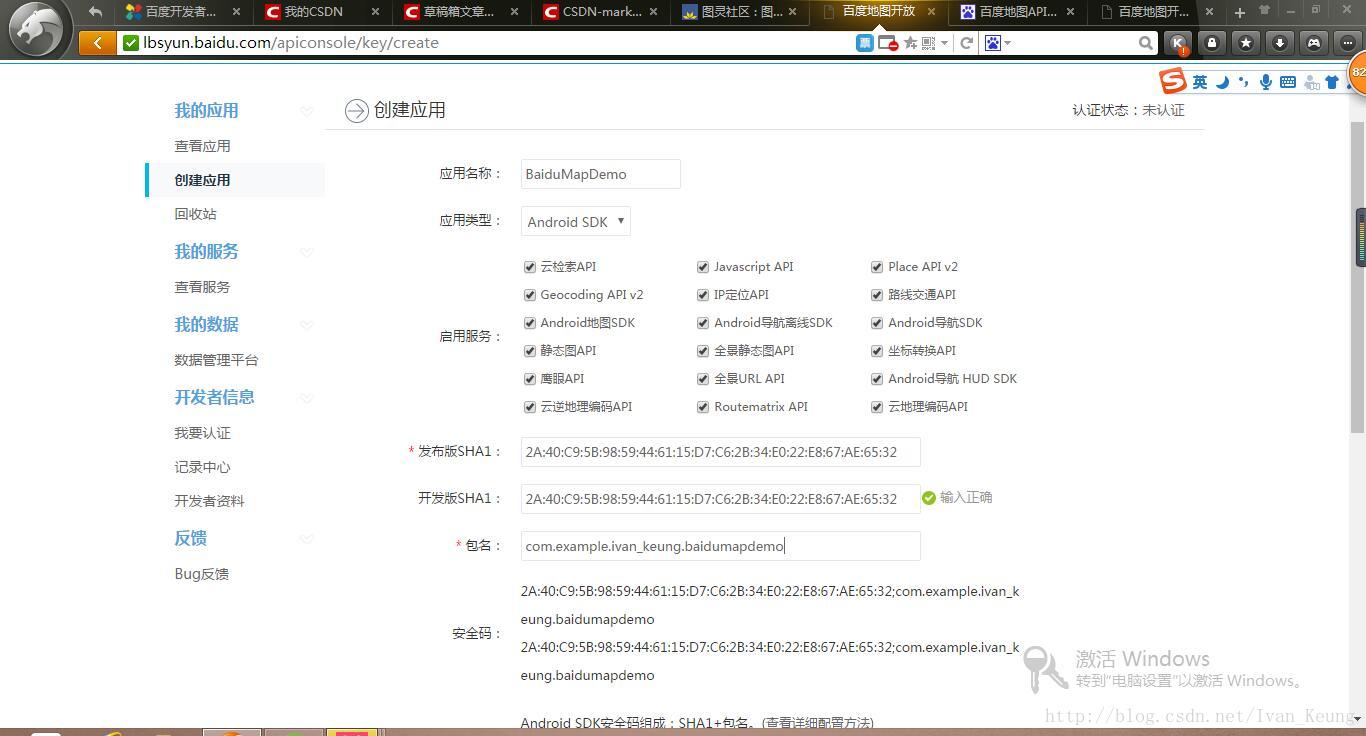Collapse the 我的服务 sidebar section chevron

[x=307, y=252]
